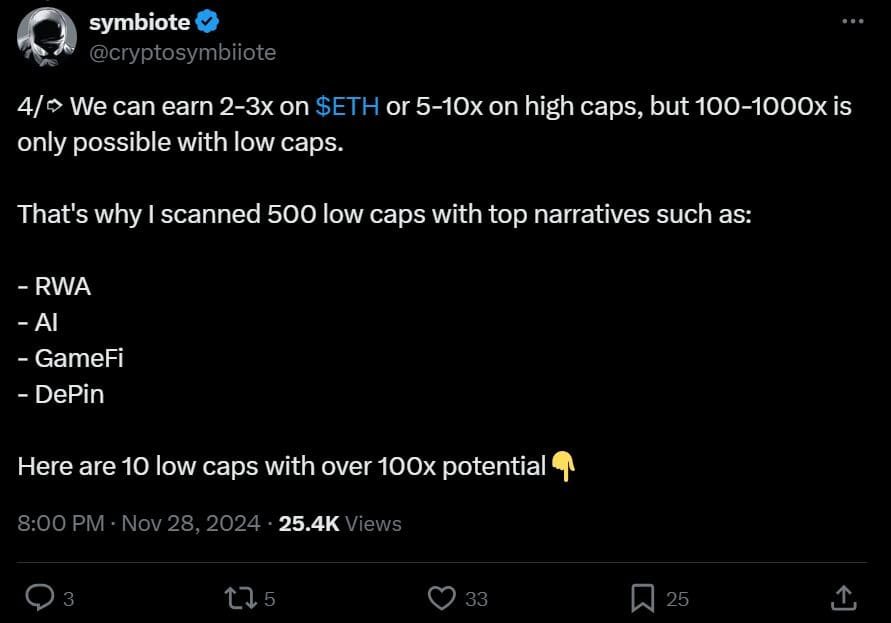Like the tweet to toggle the heart
Image resolution: width=891 pixels, height=623 pixels.
[x=442, y=597]
